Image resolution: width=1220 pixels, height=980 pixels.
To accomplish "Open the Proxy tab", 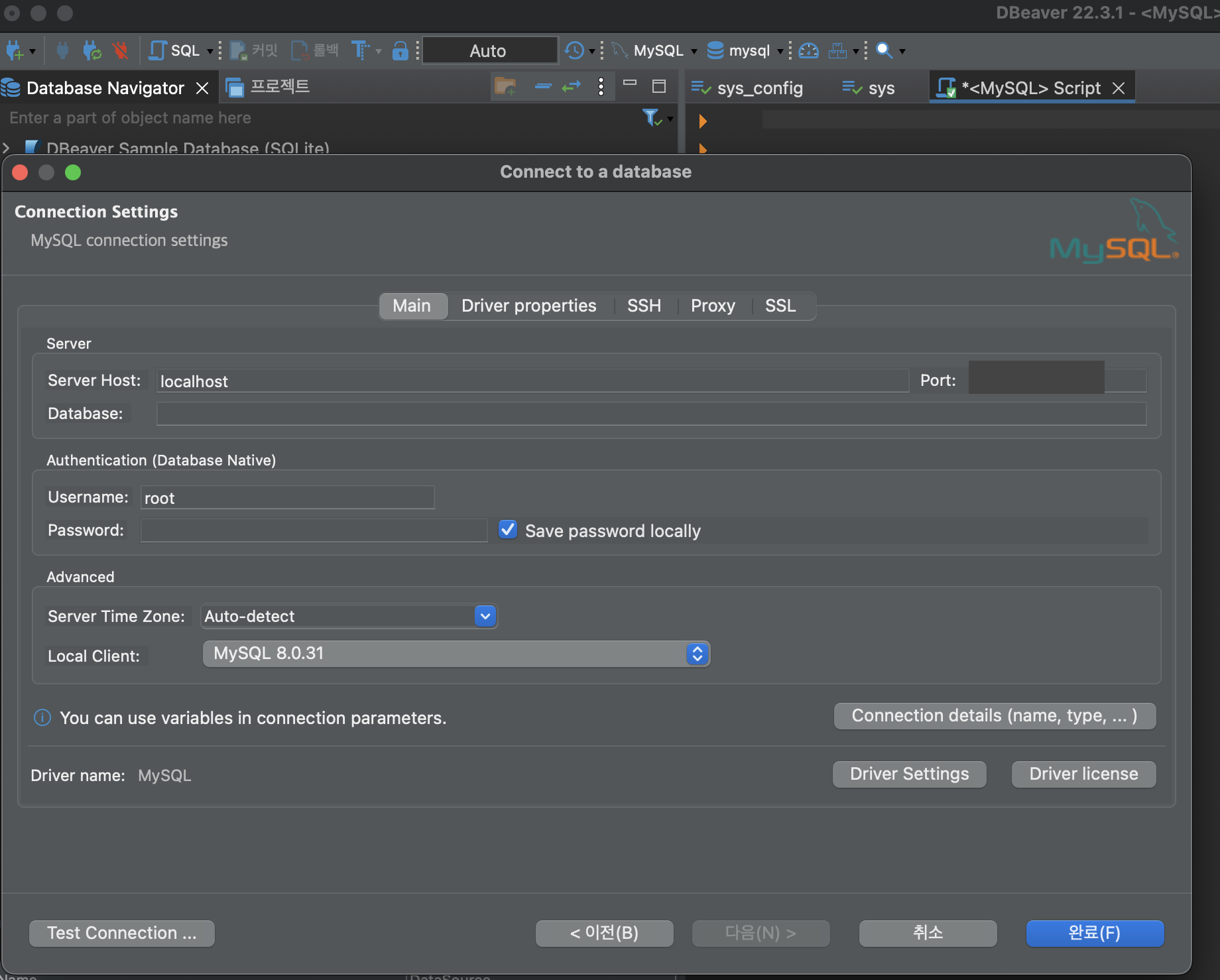I will pyautogui.click(x=713, y=306).
